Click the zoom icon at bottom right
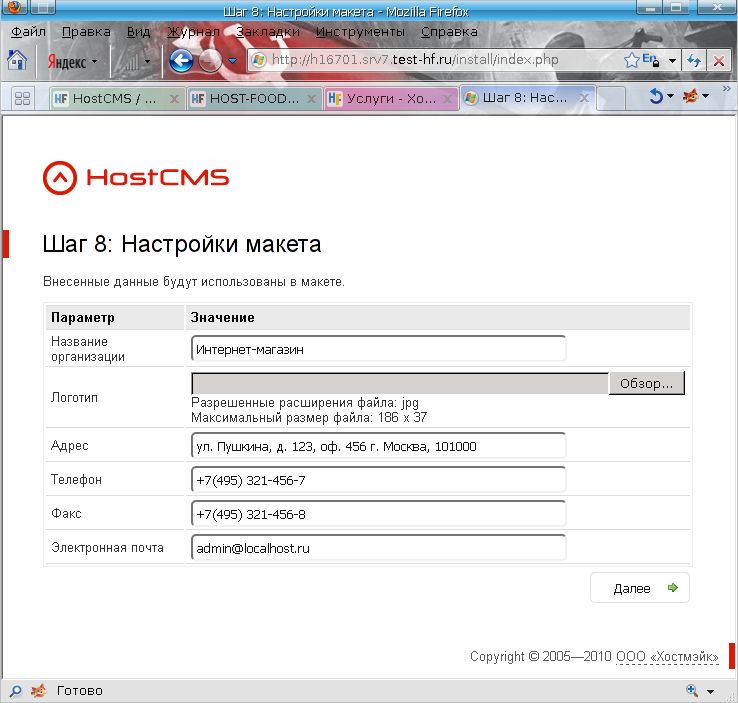 tap(692, 691)
